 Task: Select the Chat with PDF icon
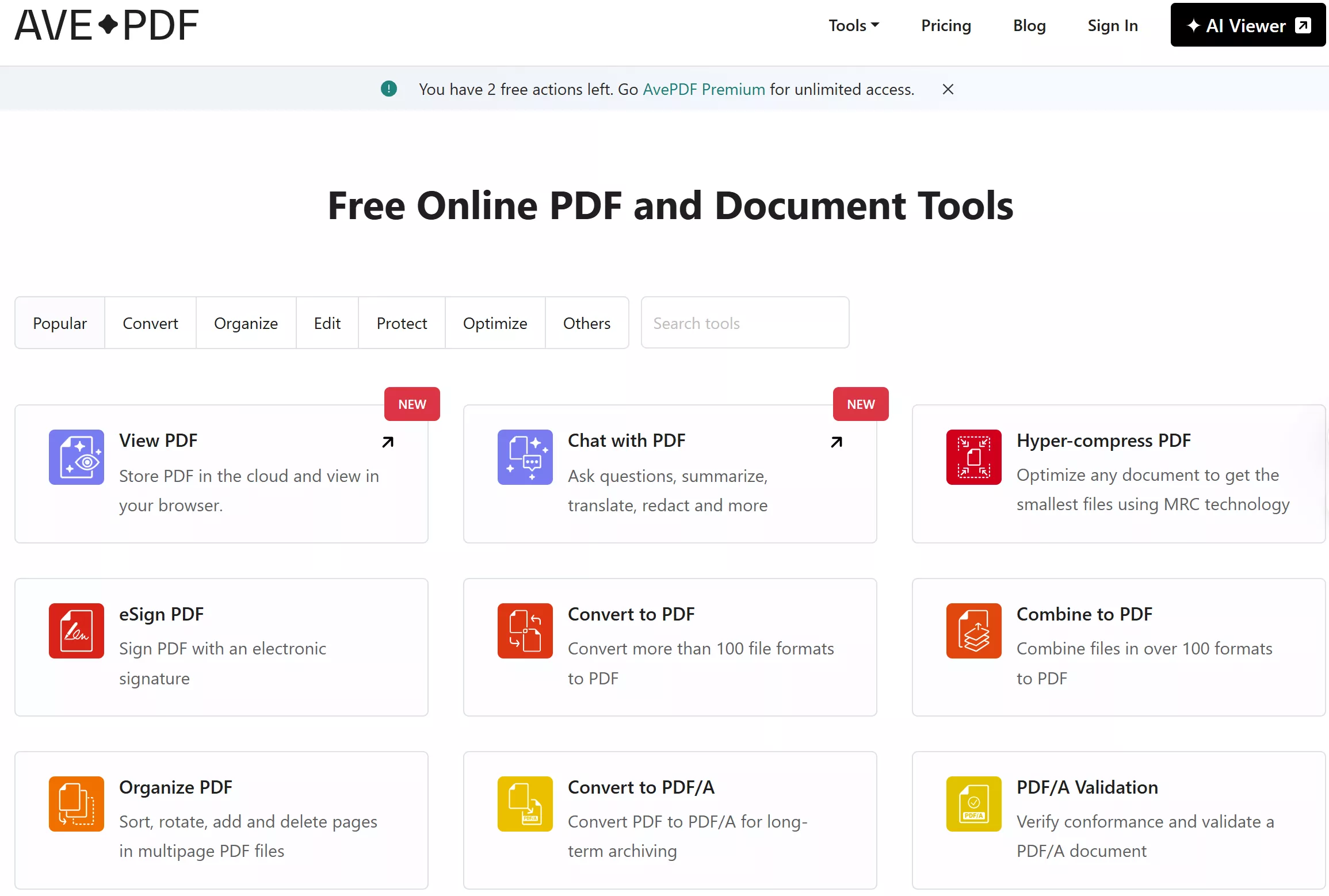525,457
